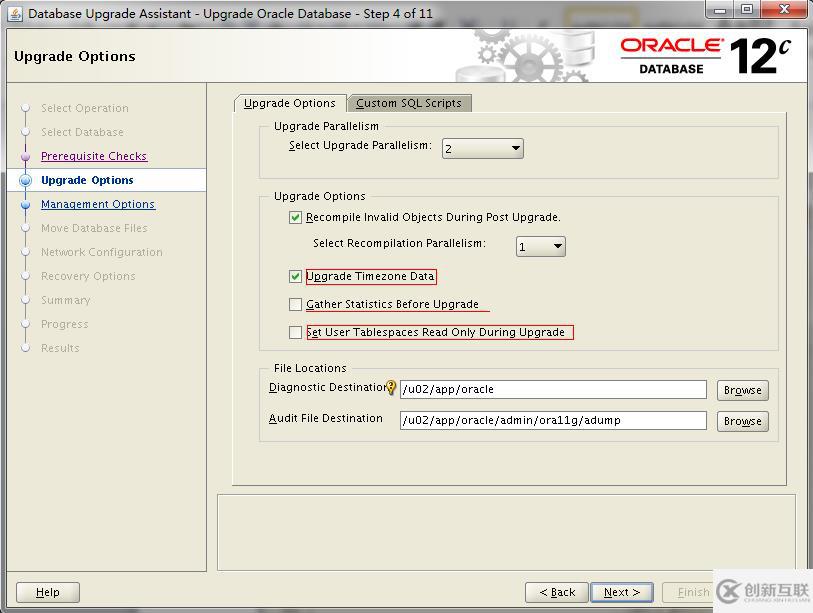Click the Diagnostic Destination label
Image resolution: width=813 pixels, height=613 pixels.
[328, 387]
